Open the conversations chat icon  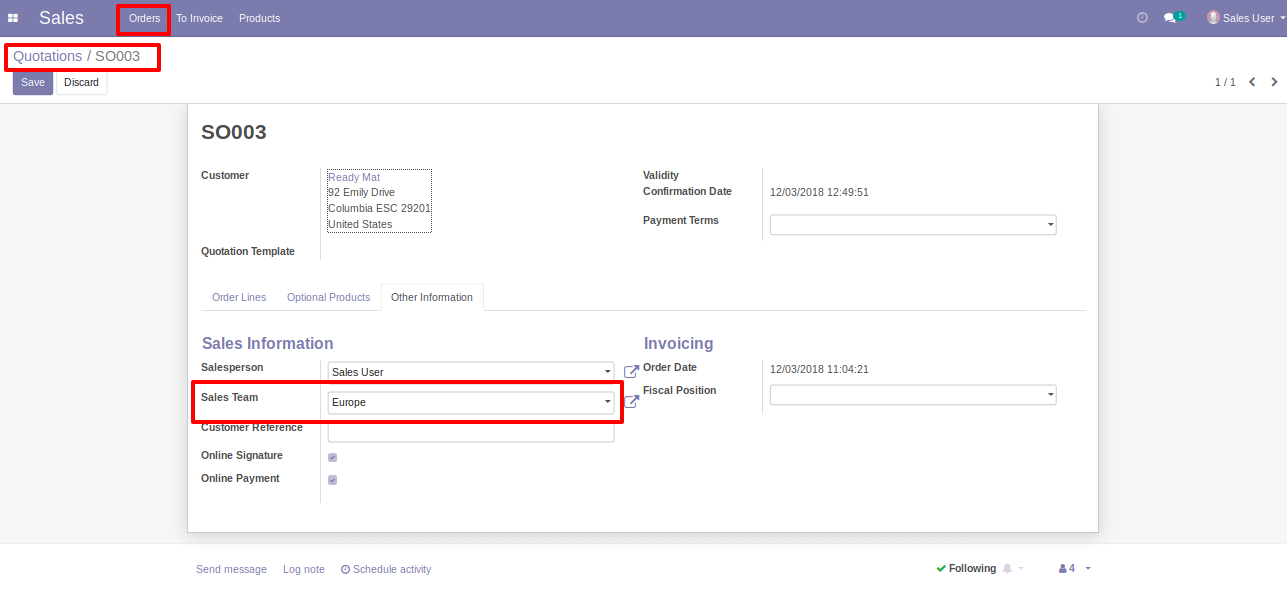click(1170, 18)
